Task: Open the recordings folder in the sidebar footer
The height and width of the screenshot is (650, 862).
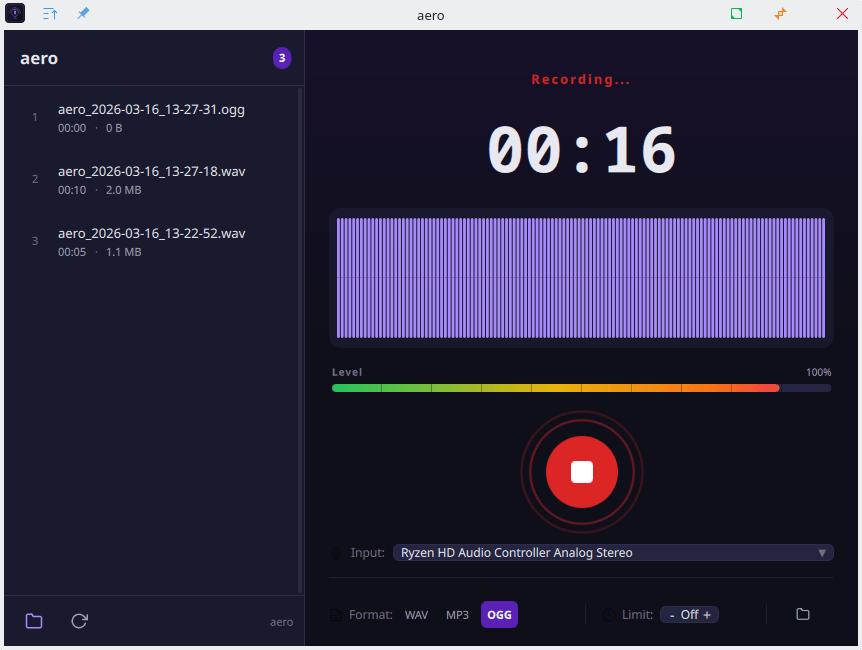Action: pyautogui.click(x=34, y=621)
